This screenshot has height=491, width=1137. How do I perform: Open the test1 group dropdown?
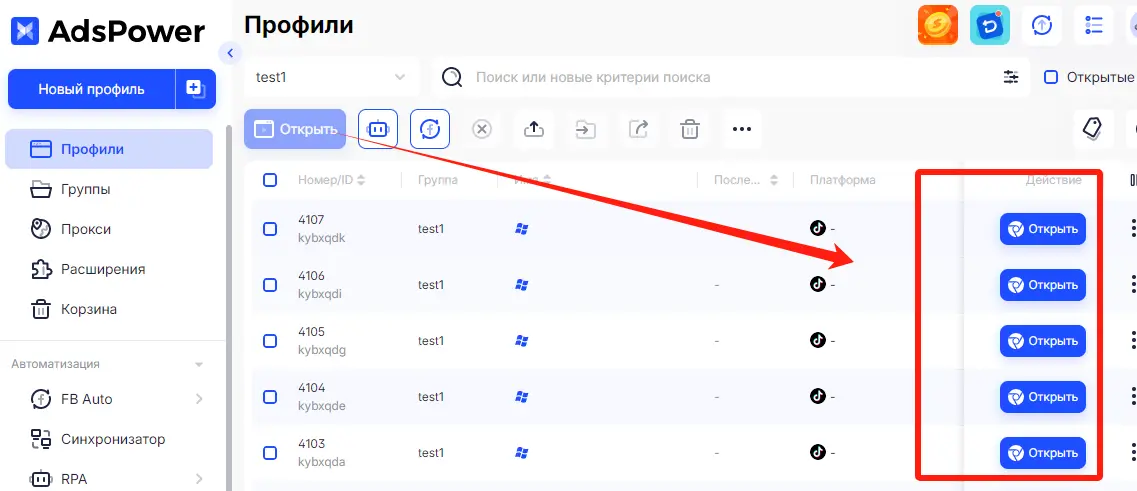click(331, 77)
